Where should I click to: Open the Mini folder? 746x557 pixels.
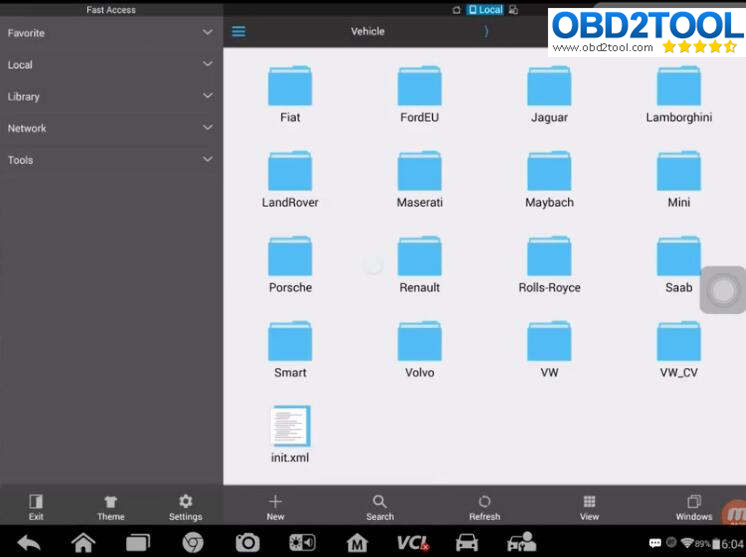678,179
